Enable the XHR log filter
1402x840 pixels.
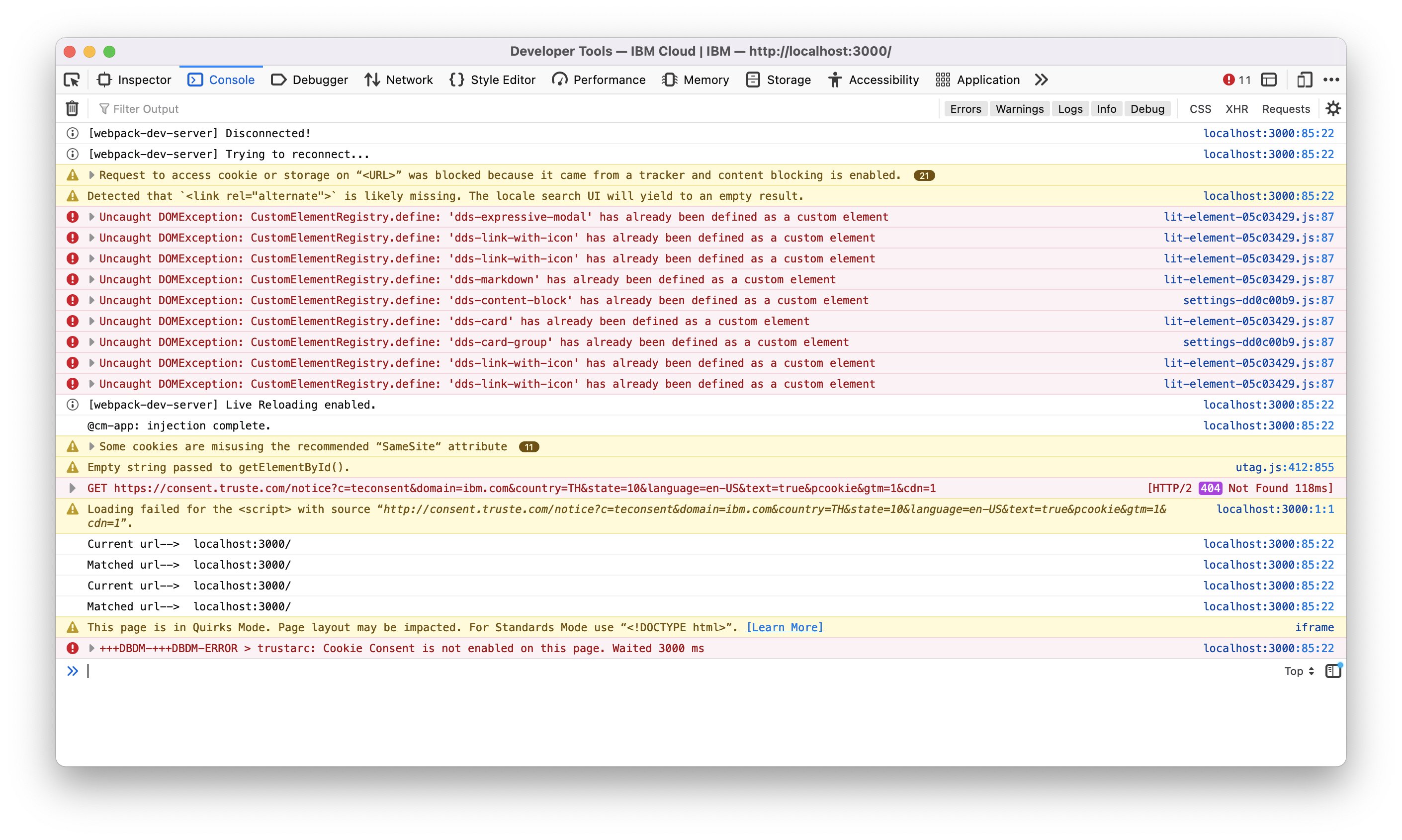[1237, 109]
